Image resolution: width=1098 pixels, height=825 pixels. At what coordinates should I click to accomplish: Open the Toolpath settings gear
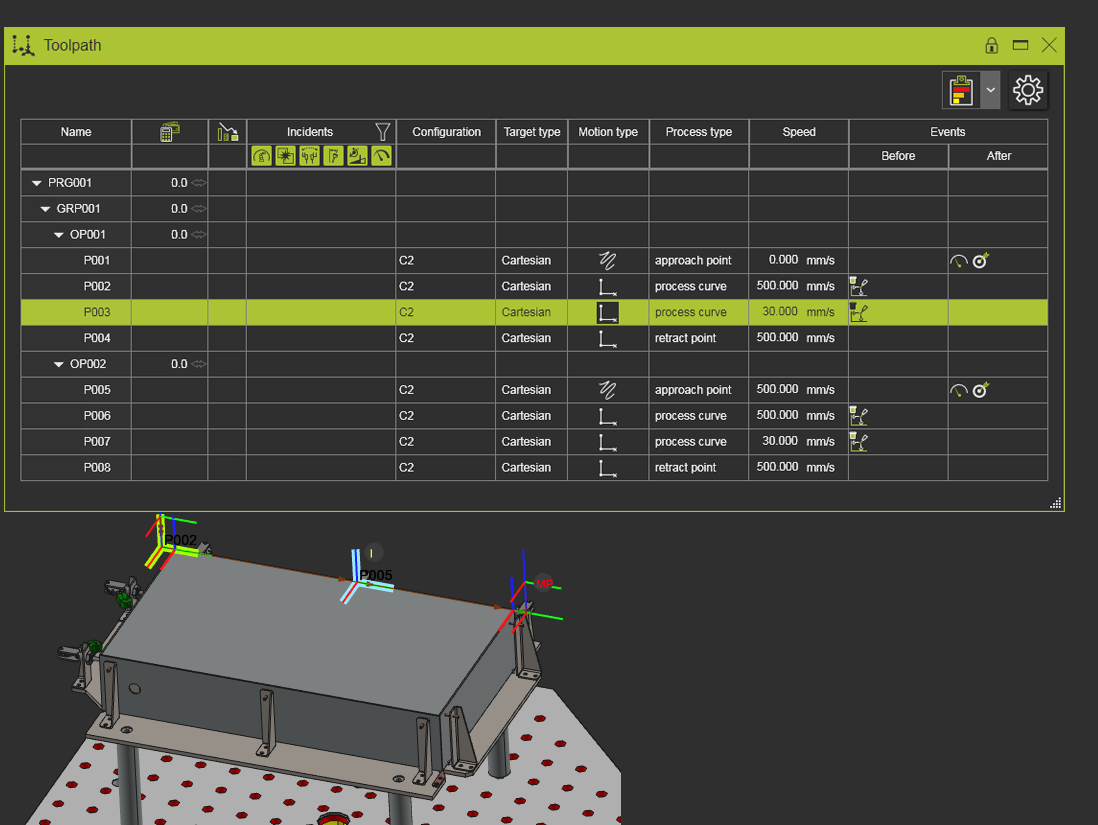click(1028, 90)
